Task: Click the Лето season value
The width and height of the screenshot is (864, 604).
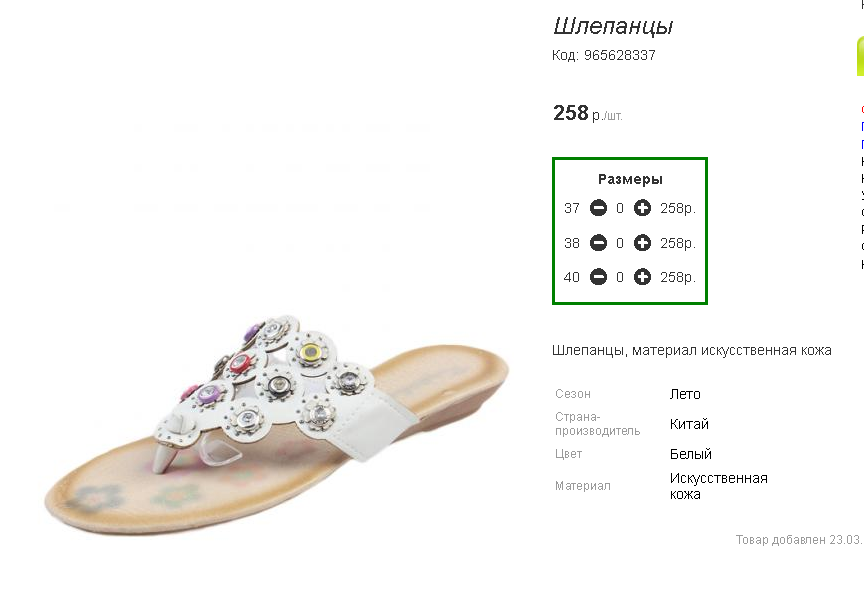Action: pos(685,394)
